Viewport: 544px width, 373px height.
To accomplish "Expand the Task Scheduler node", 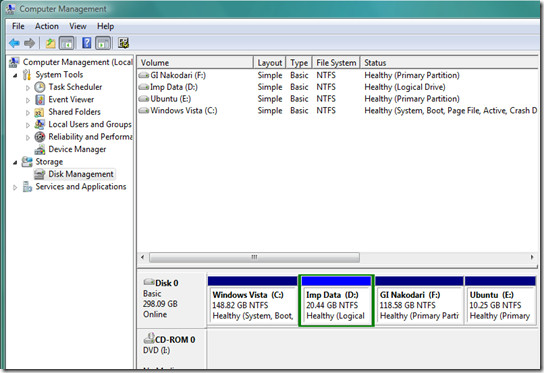I will click(x=28, y=88).
